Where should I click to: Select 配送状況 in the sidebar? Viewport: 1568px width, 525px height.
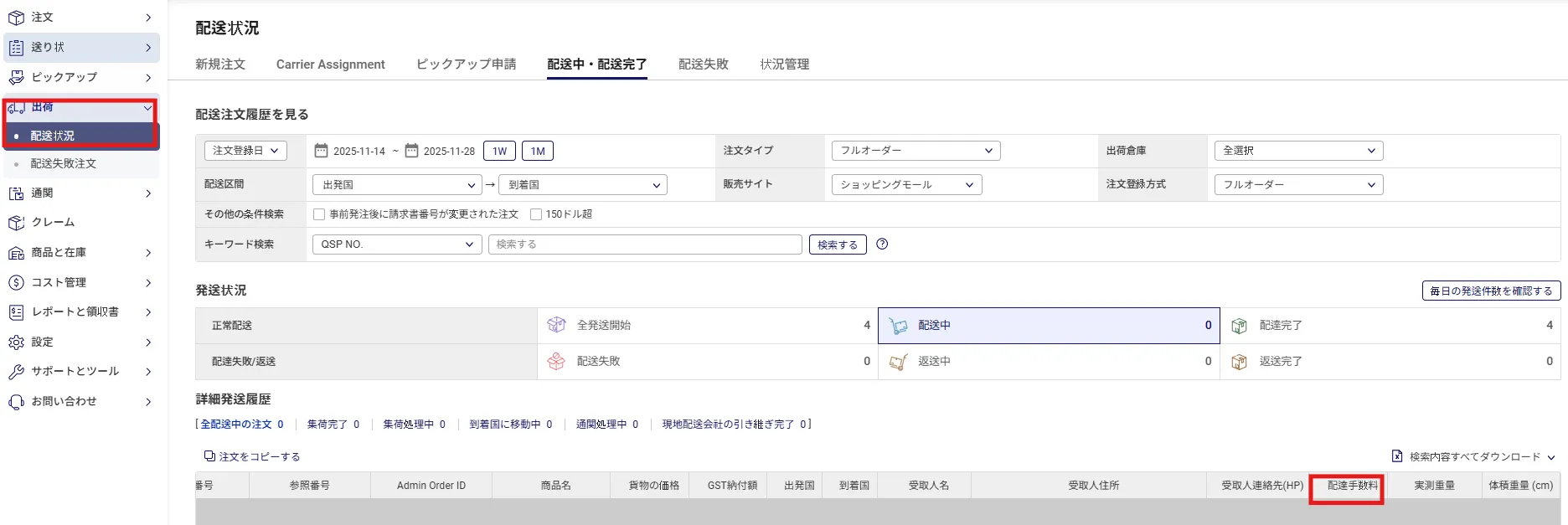tap(81, 136)
